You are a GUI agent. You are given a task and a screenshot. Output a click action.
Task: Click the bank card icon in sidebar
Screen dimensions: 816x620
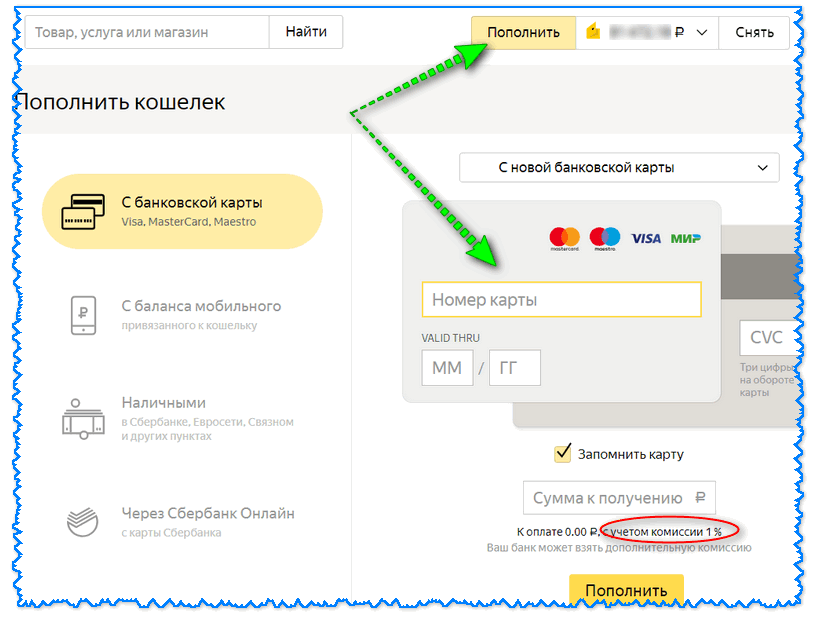coord(84,211)
